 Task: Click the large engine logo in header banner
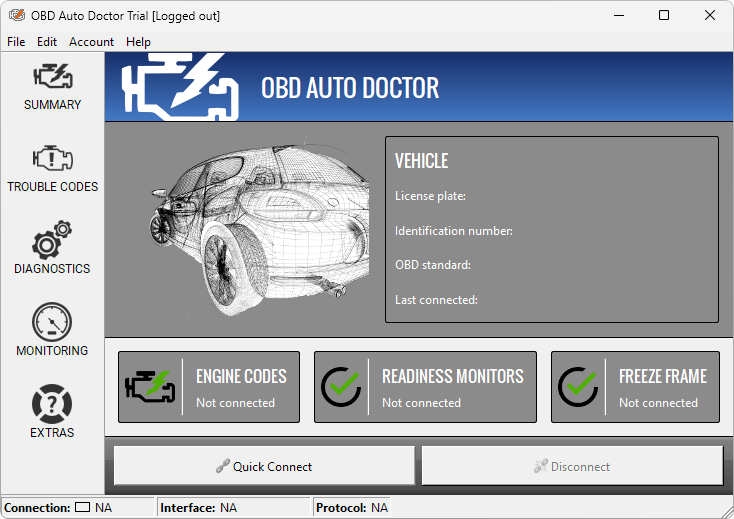(180, 87)
